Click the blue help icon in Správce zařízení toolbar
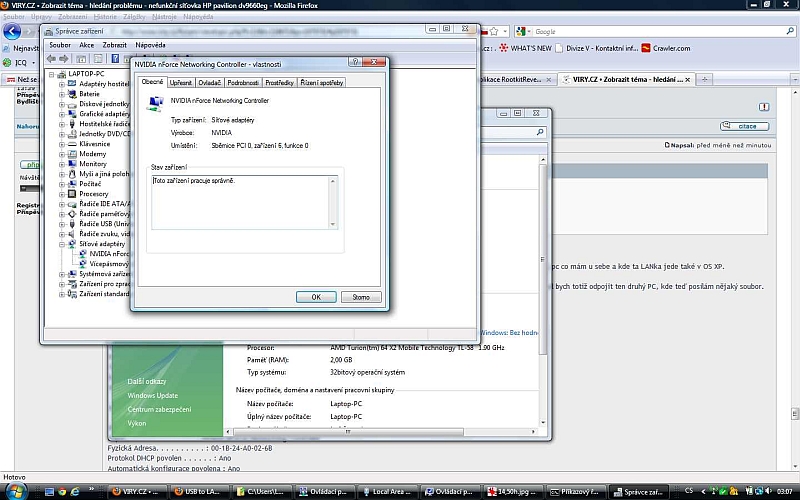This screenshot has width=800, height=500. point(115,59)
